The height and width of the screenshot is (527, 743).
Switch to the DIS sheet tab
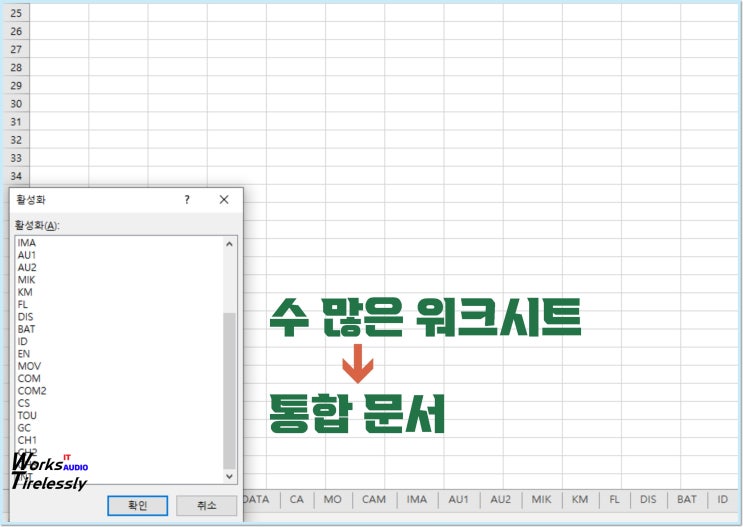(x=648, y=500)
